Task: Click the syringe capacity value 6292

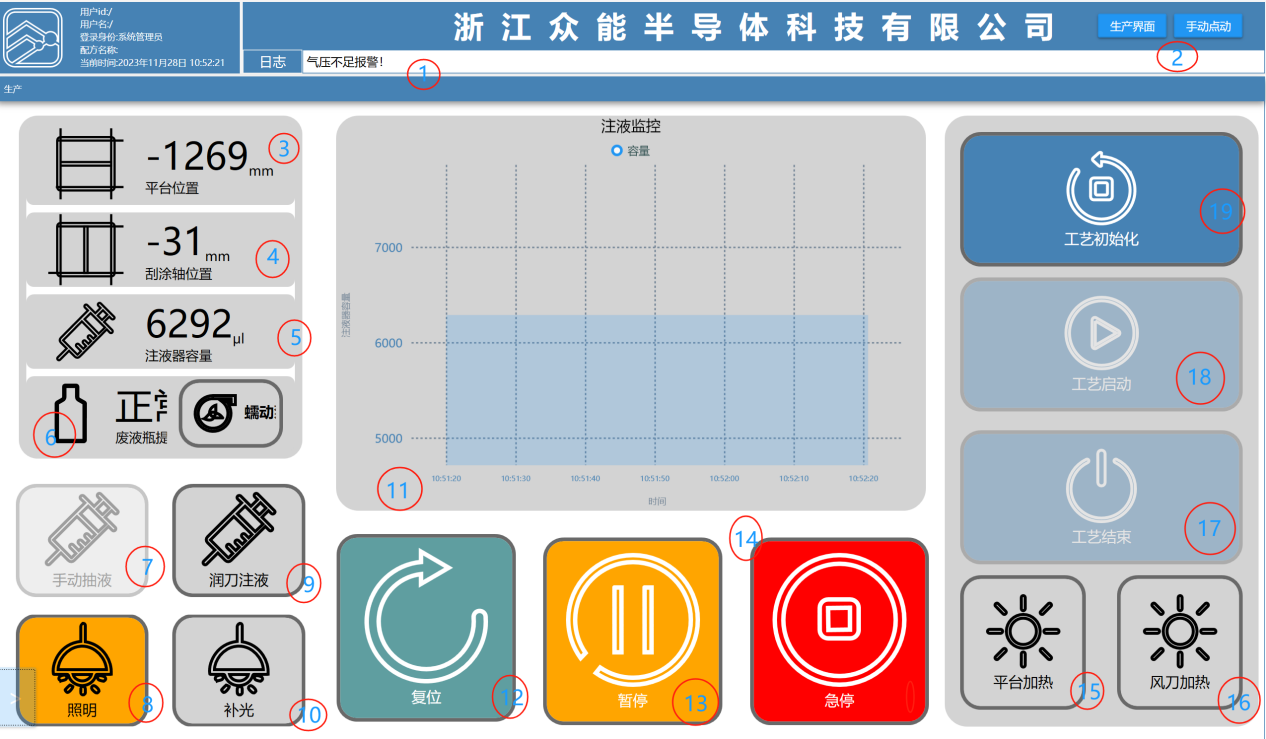Action: 189,325
